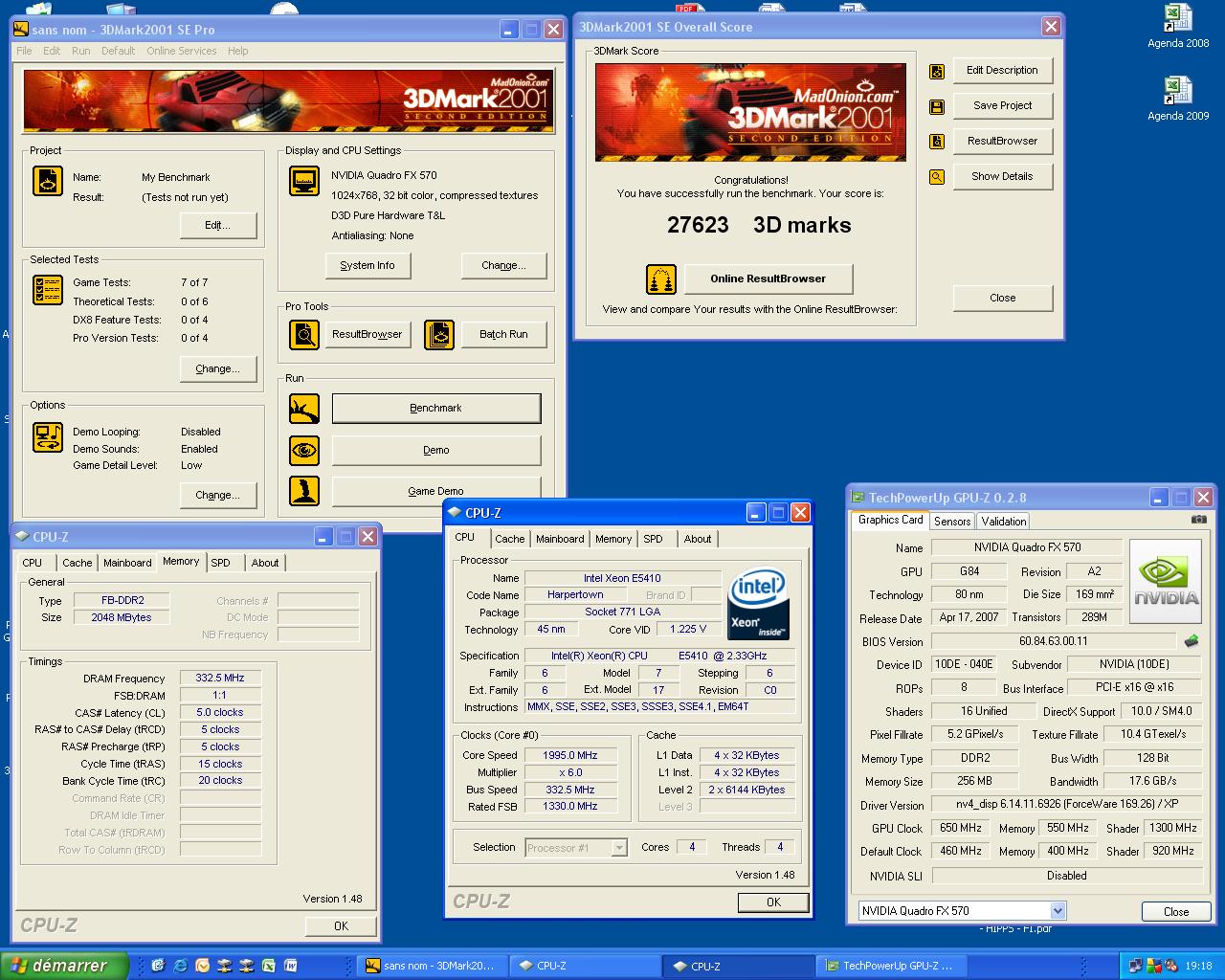Switch to 'sans nom - 3DMark20...' taskbar button
Viewport: 1225px width, 980px height.
431,966
